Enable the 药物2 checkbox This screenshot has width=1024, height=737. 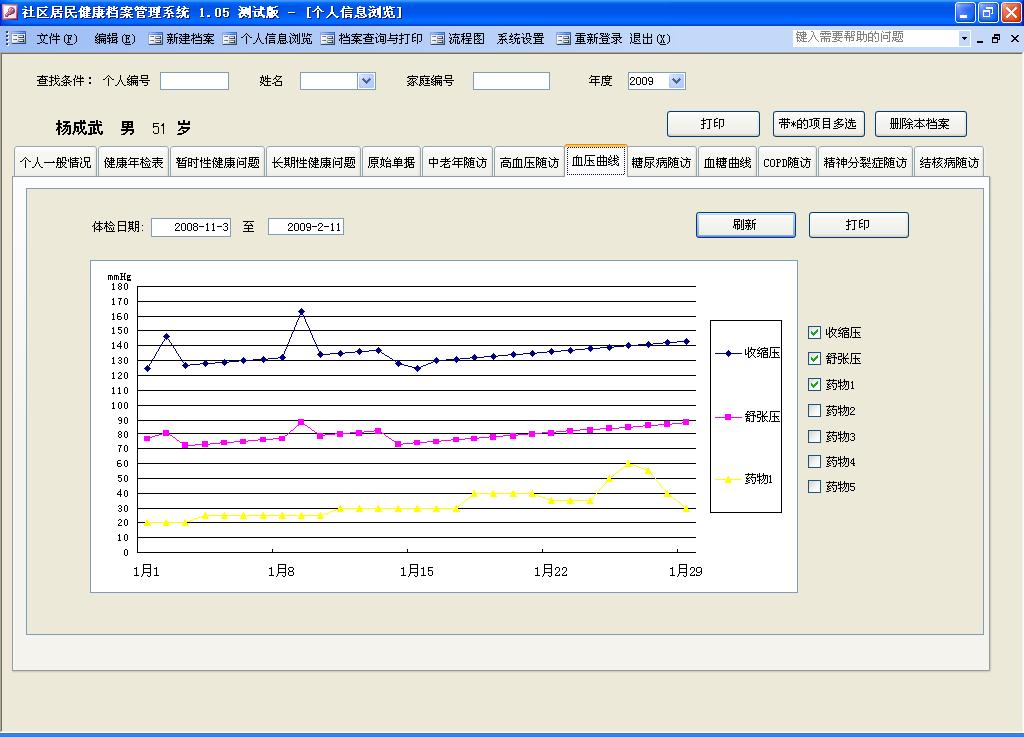814,410
